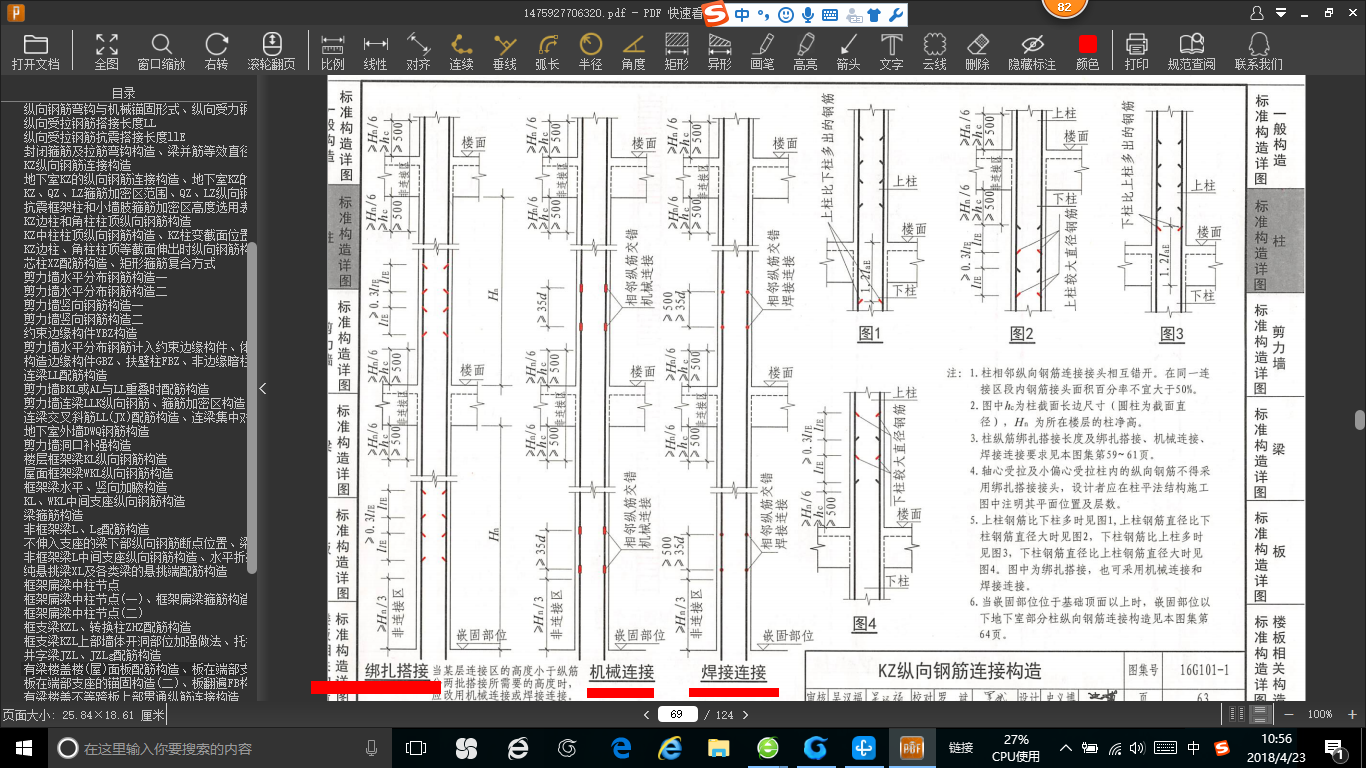Click 联系我们 contact us

1258,51
